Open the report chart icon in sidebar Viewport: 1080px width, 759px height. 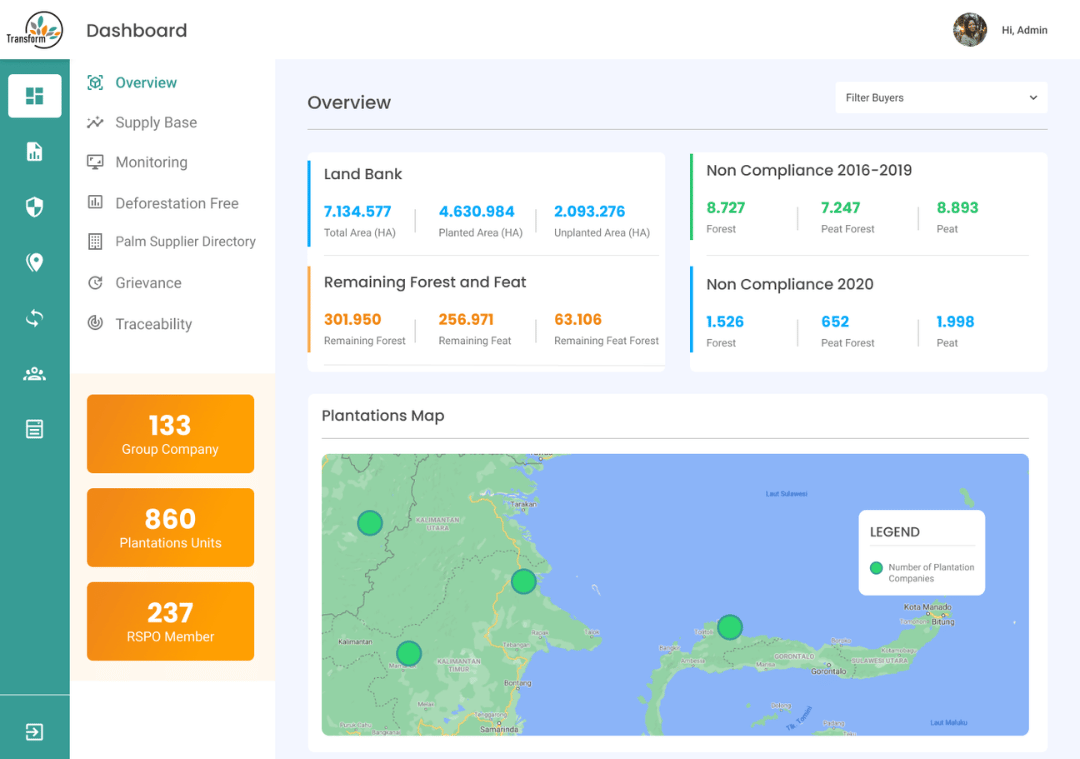click(35, 152)
